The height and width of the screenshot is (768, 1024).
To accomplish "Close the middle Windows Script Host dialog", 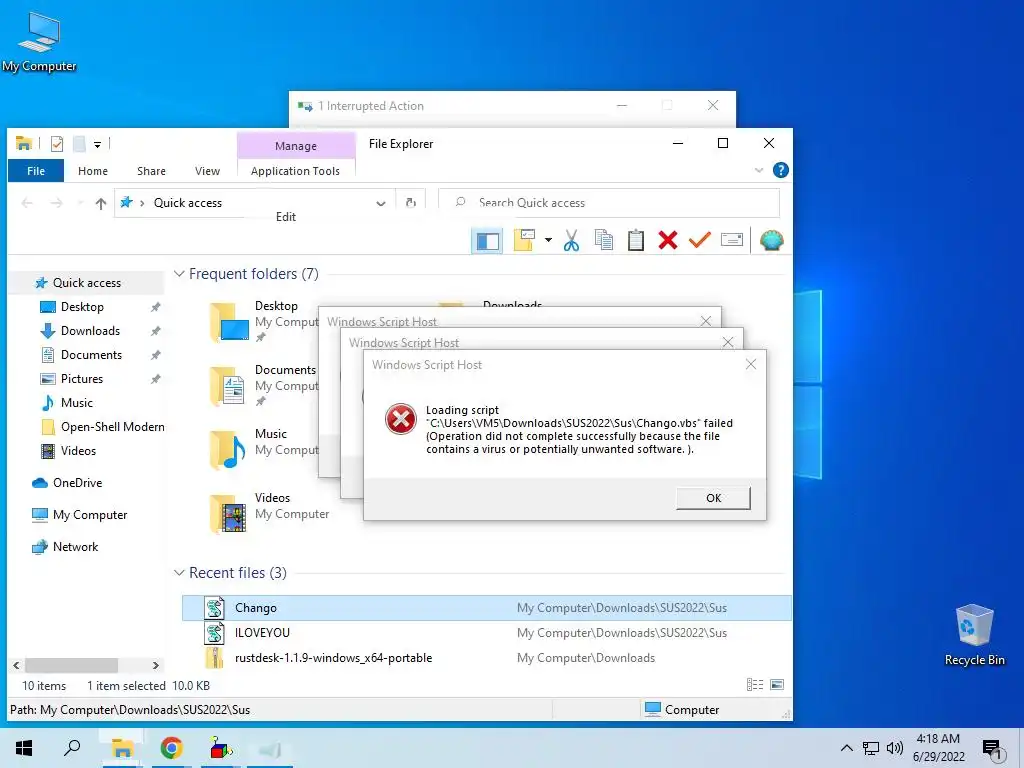I will pos(728,342).
